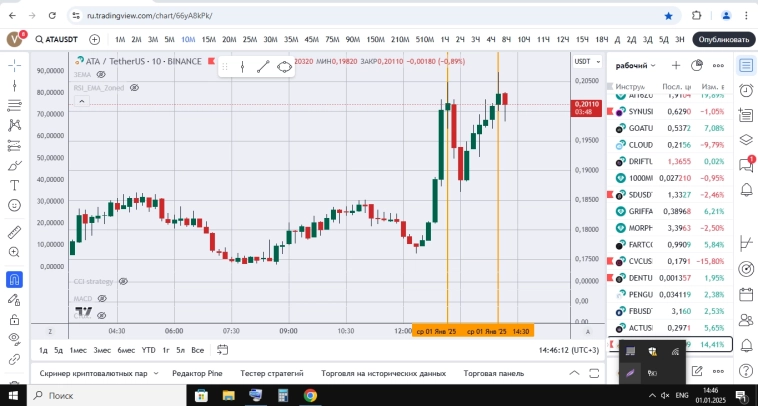The image size is (758, 406).
Task: Click the Windows Start button
Action: [x=13, y=395]
